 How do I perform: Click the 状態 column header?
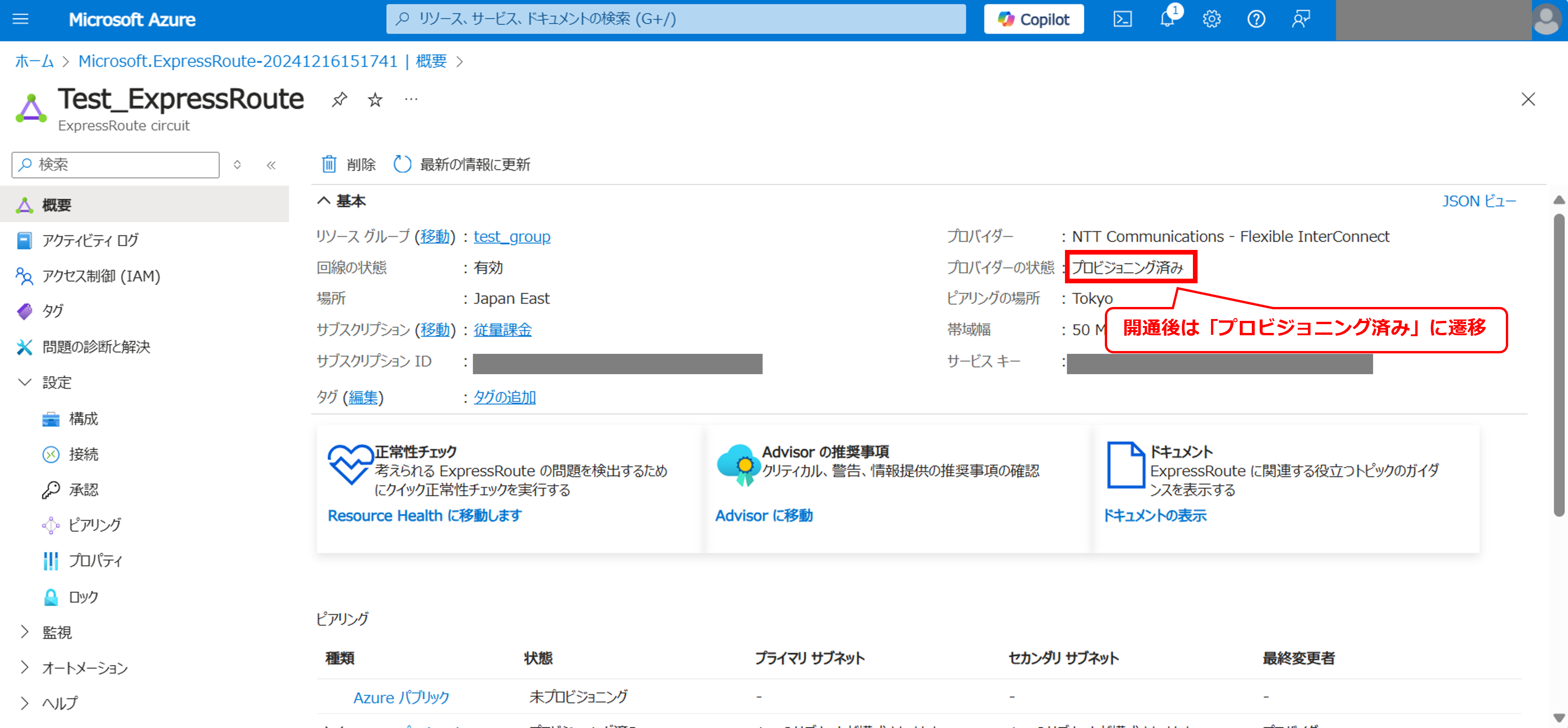point(538,658)
